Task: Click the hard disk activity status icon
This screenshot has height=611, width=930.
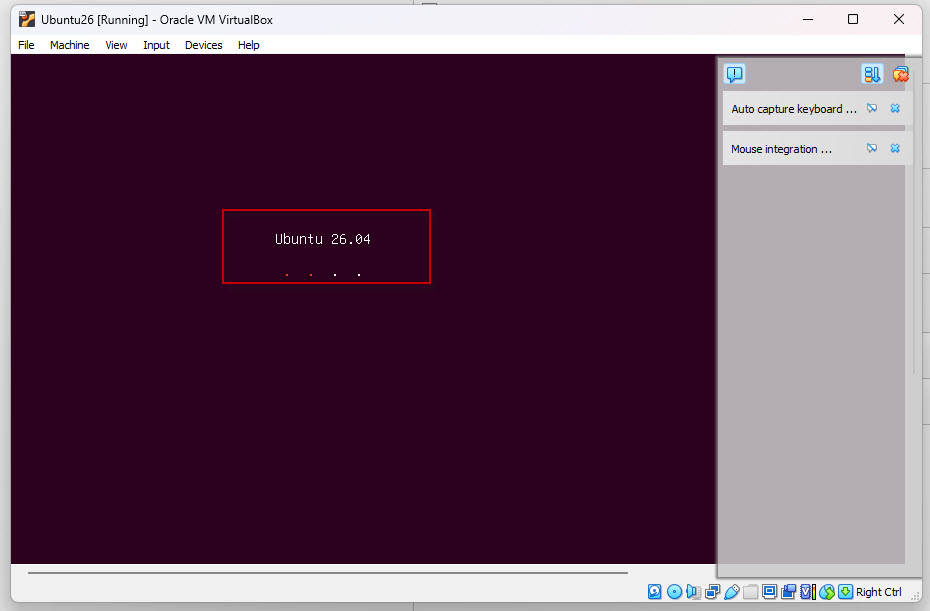Action: click(x=654, y=591)
